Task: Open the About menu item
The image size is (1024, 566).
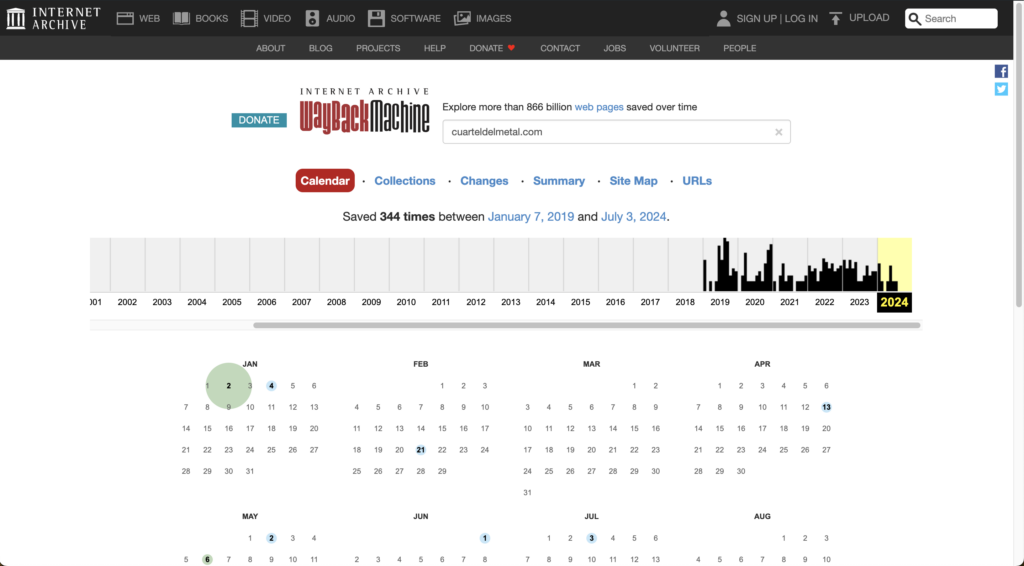Action: point(270,48)
